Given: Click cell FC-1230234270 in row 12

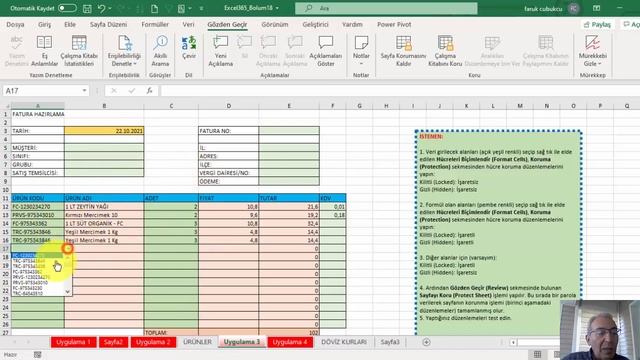Looking at the screenshot, I should coord(38,207).
